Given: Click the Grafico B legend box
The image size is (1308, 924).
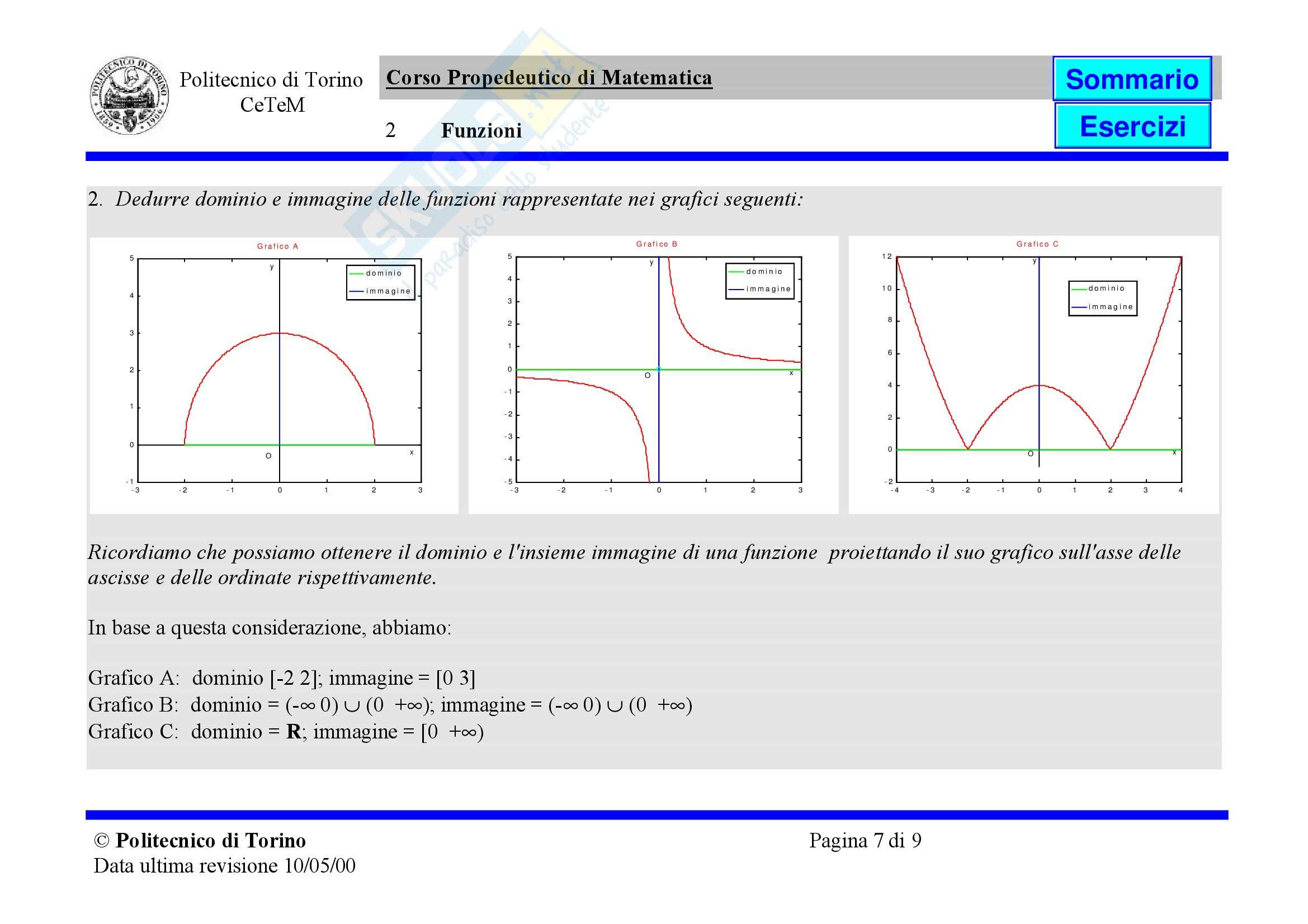Looking at the screenshot, I should tap(759, 280).
